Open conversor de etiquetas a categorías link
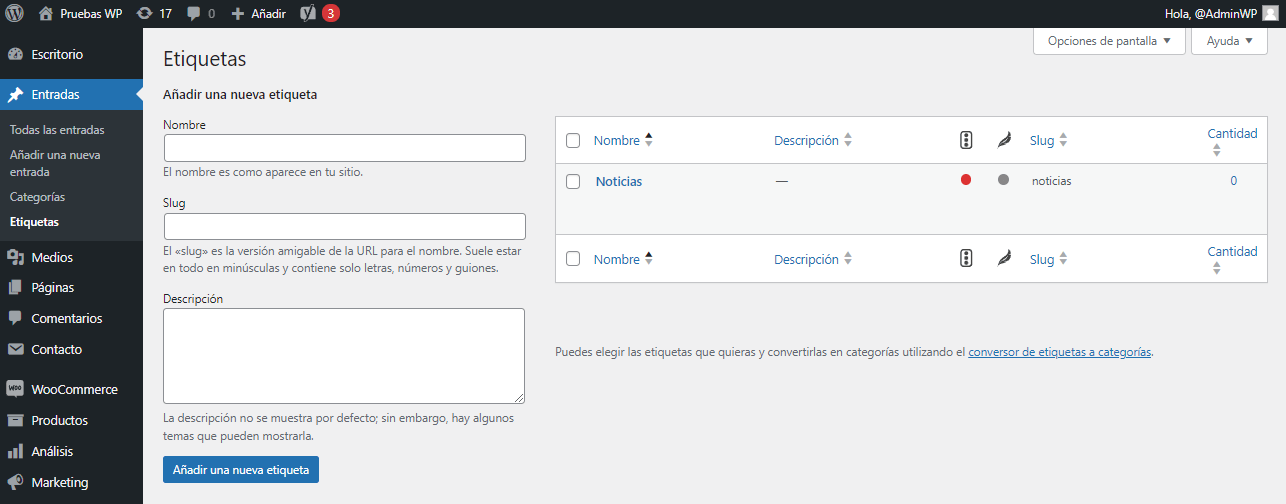Screen dimensions: 1286x504 [1060, 352]
